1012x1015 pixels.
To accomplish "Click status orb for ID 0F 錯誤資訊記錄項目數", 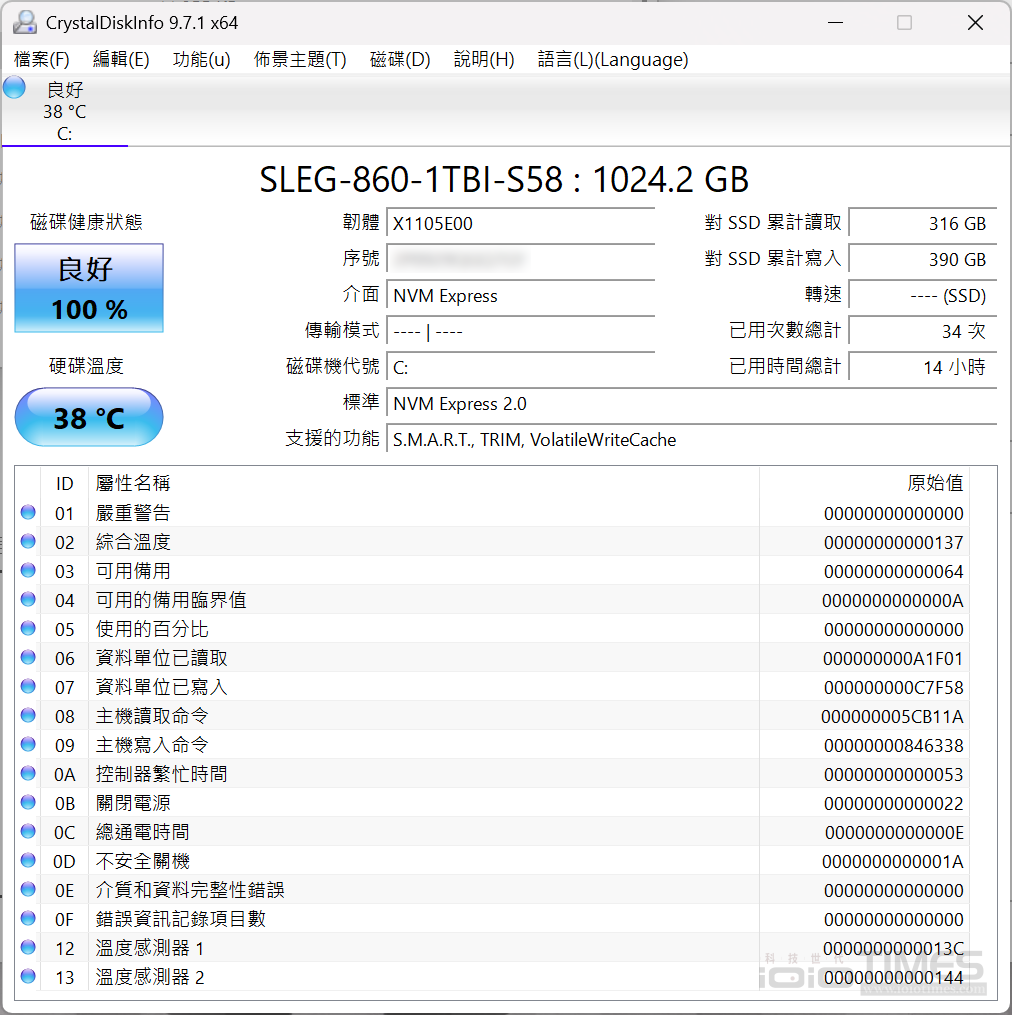I will pyautogui.click(x=28, y=919).
